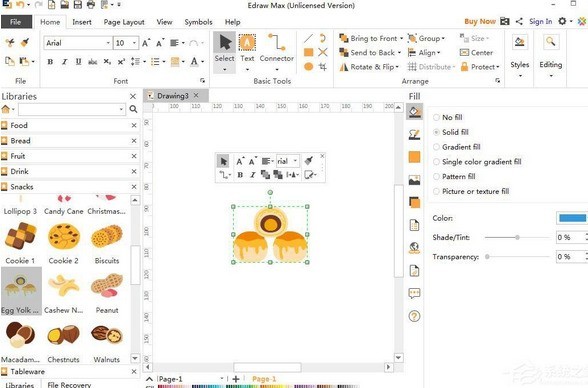The image size is (588, 388).
Task: Click the Shade/Tint slider handle
Action: click(517, 237)
